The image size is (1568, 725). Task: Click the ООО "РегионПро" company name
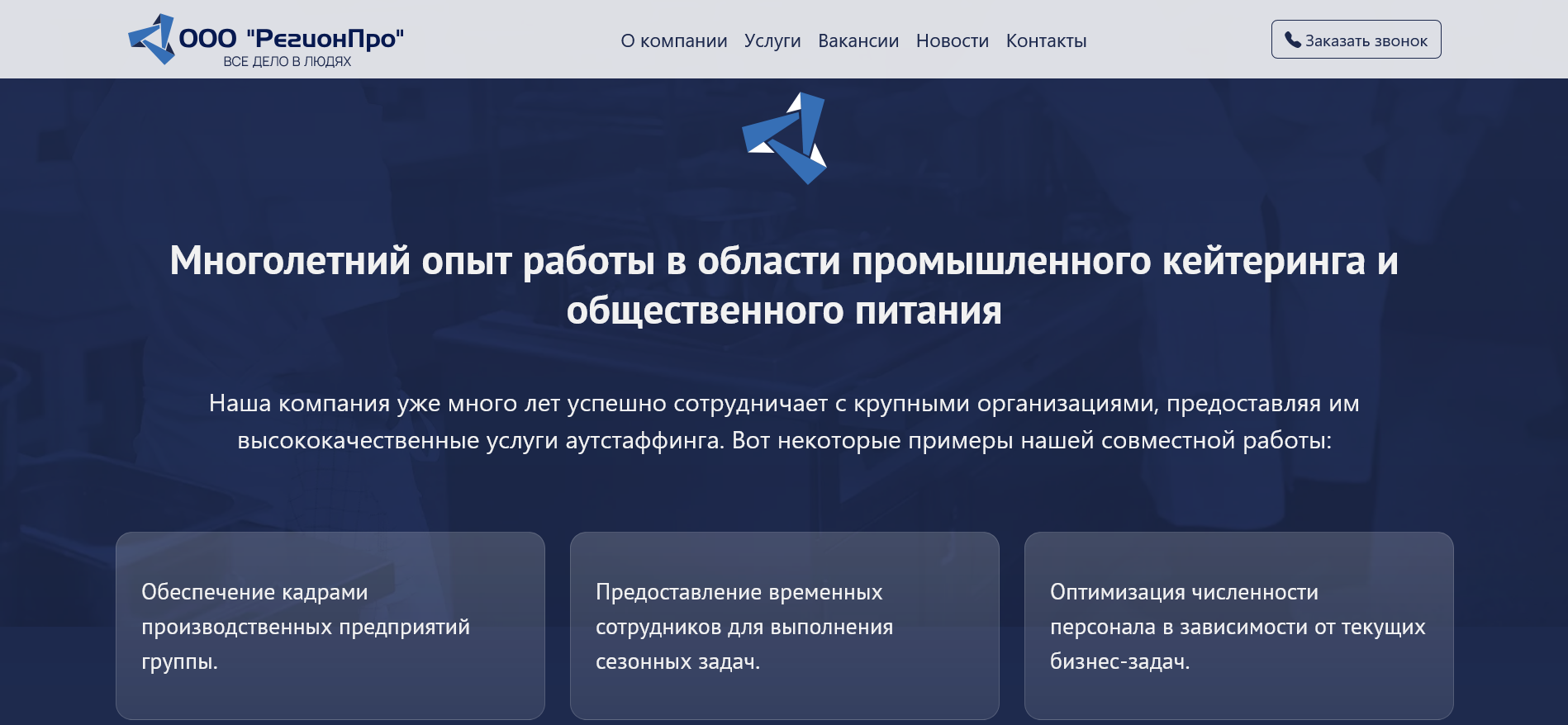click(x=291, y=38)
